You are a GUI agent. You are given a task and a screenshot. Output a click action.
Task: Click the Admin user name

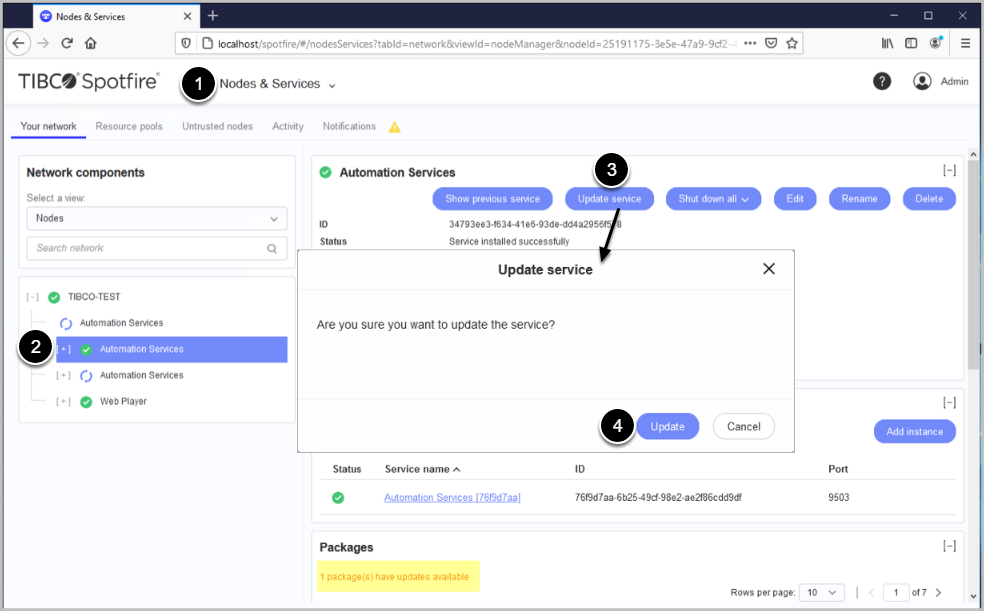tap(954, 82)
